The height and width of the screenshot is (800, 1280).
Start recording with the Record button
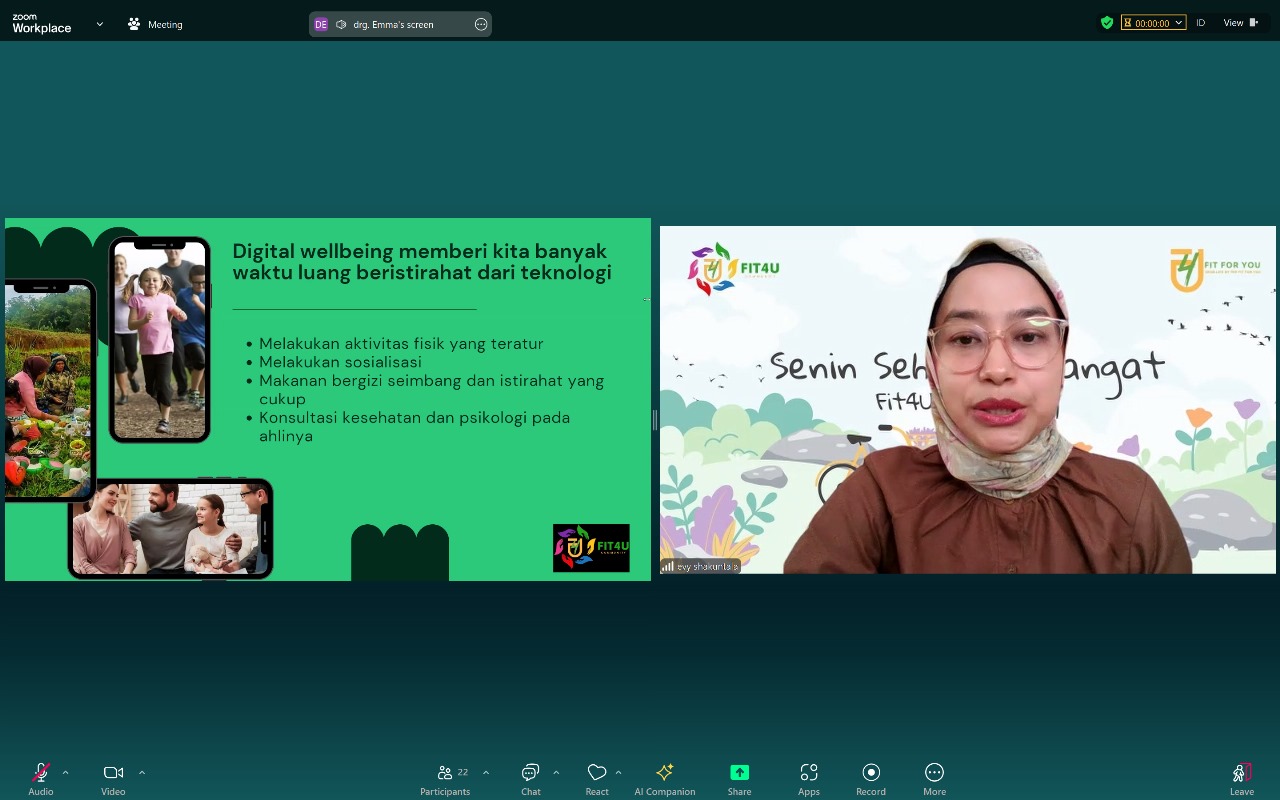pos(871,773)
